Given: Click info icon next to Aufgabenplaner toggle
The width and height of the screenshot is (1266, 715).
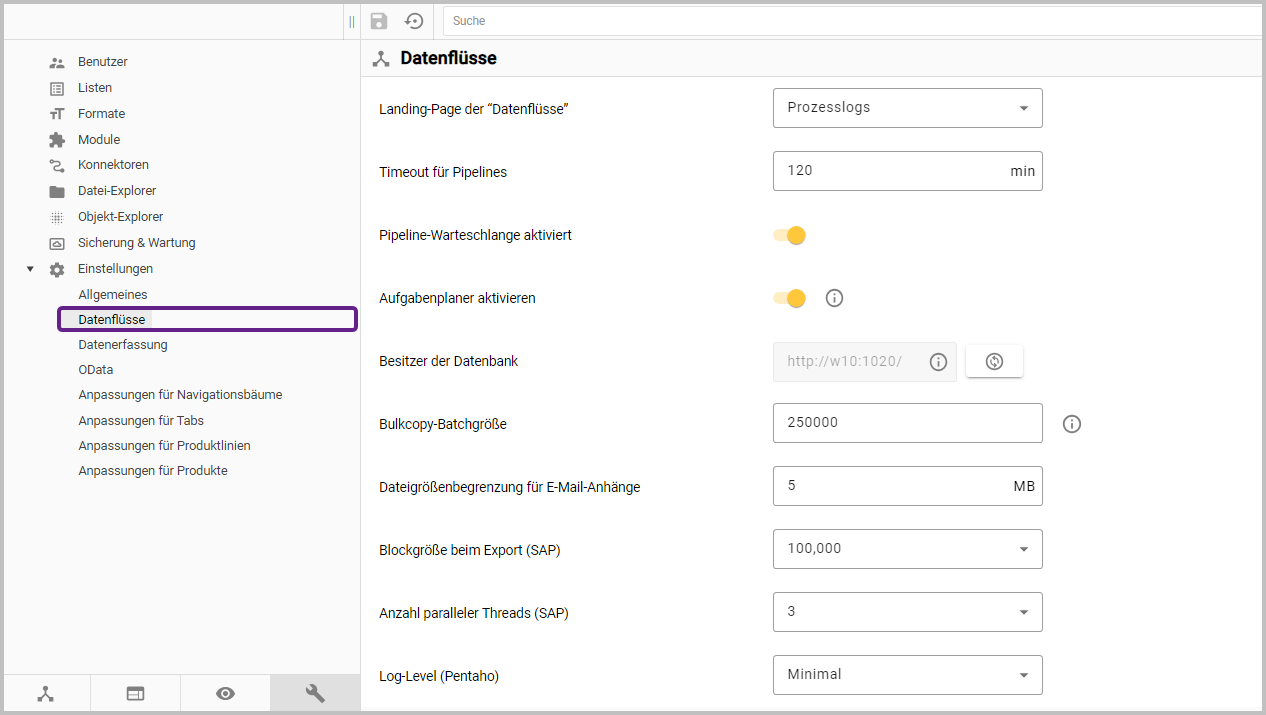Looking at the screenshot, I should 835,298.
